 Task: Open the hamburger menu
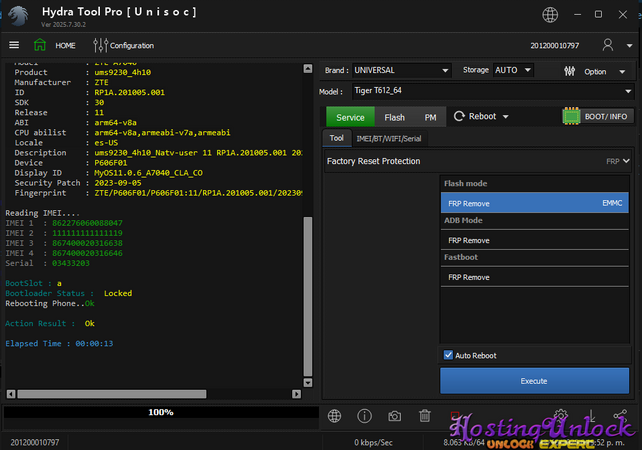(x=14, y=45)
